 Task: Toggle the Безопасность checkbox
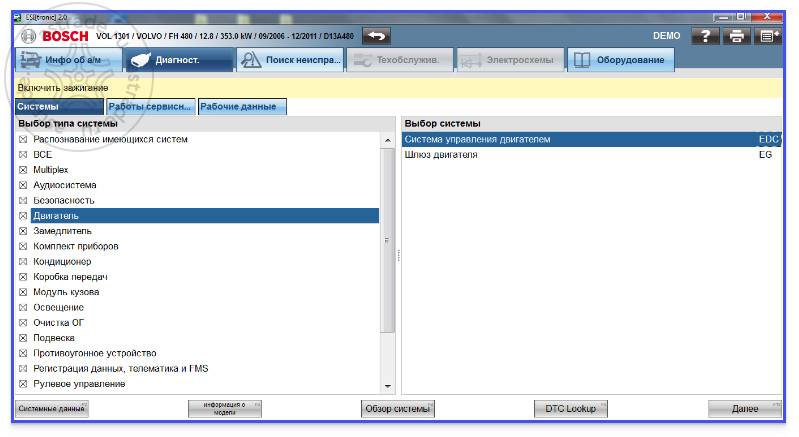point(23,201)
